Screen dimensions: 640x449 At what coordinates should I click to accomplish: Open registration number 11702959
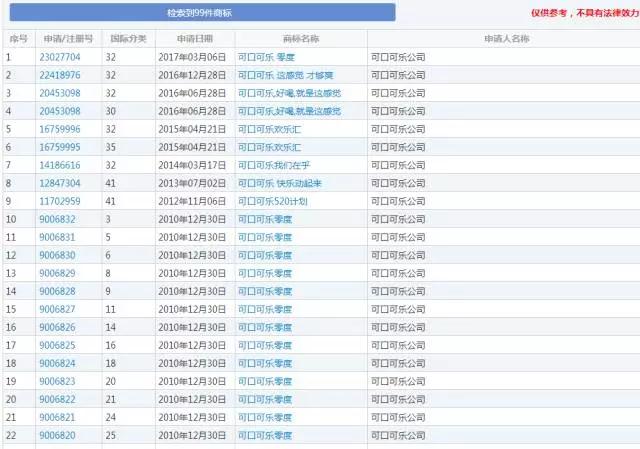(x=59, y=201)
